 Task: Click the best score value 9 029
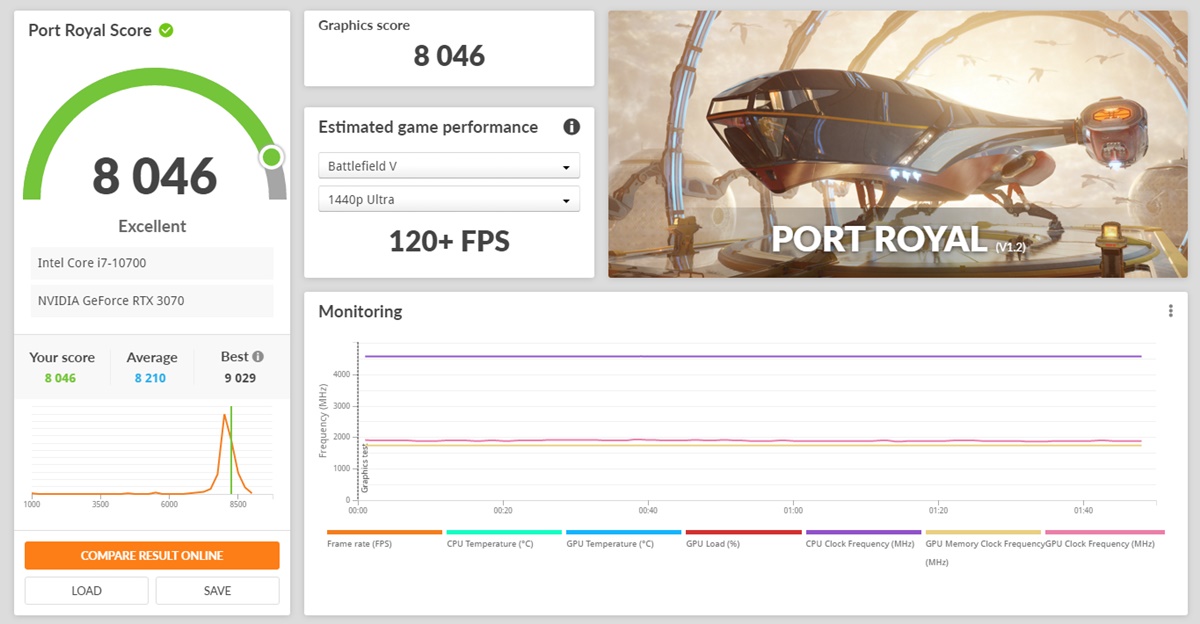(238, 378)
